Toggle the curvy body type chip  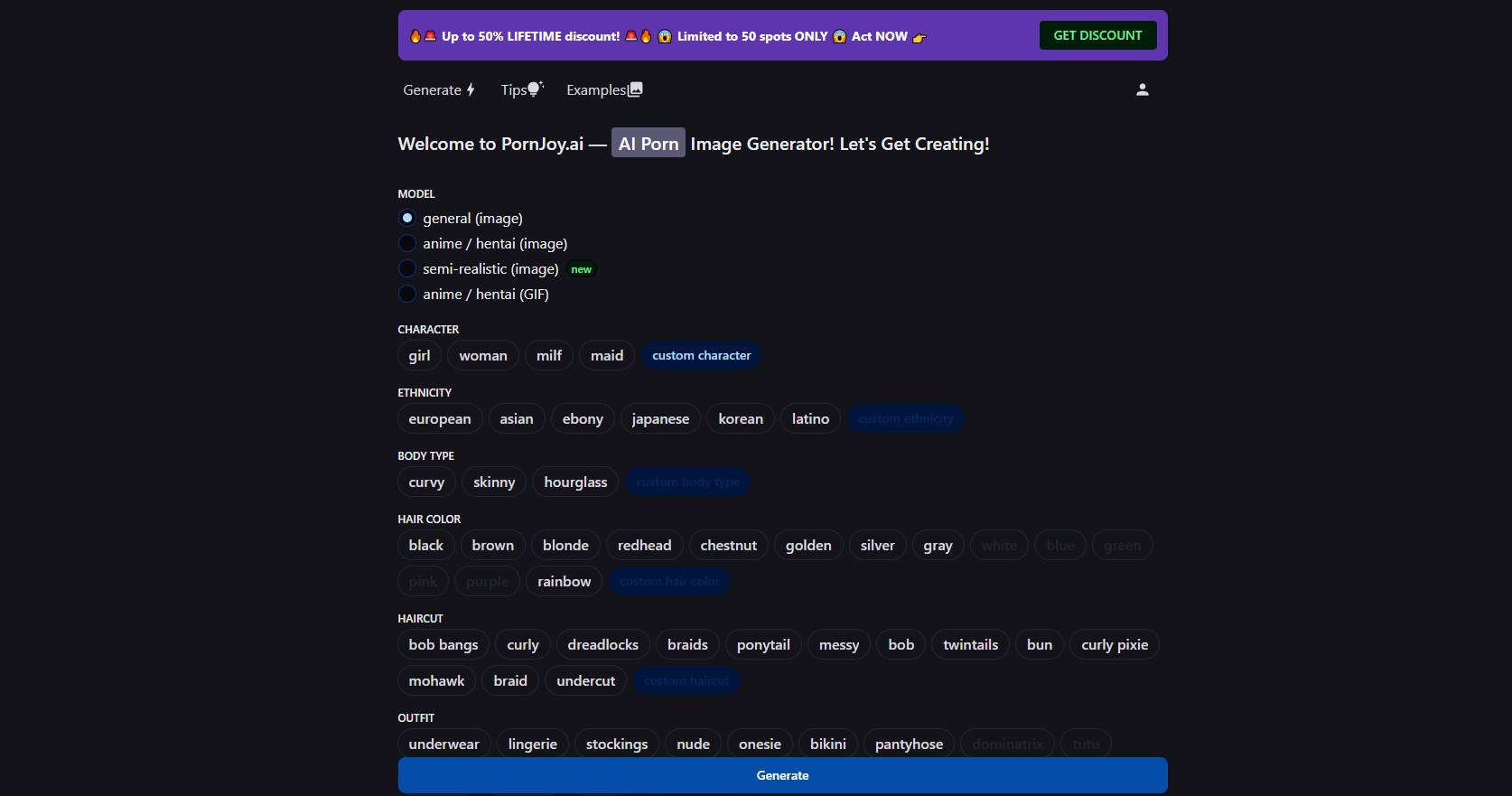point(426,482)
